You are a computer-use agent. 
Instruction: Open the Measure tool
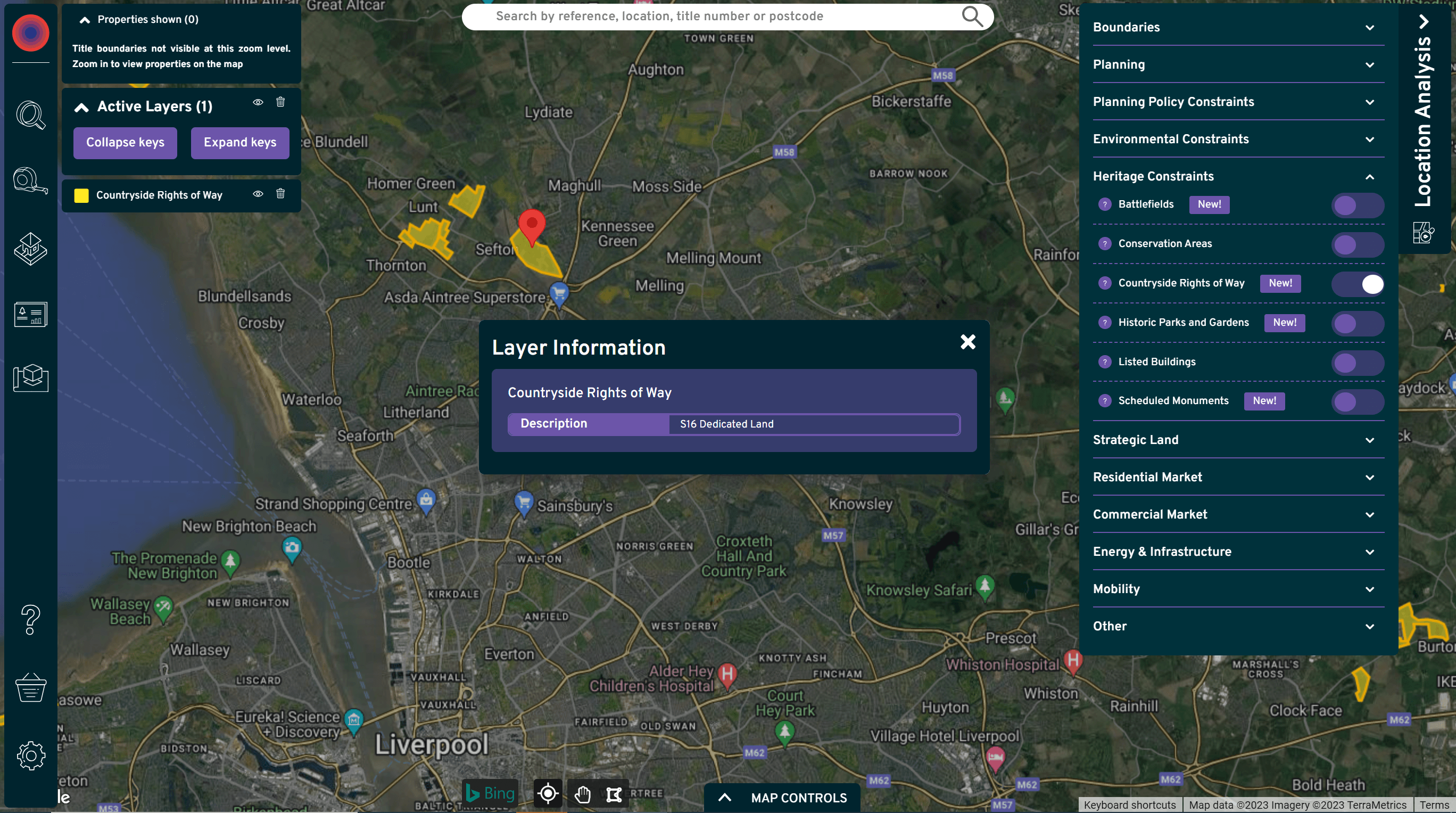pos(29,181)
